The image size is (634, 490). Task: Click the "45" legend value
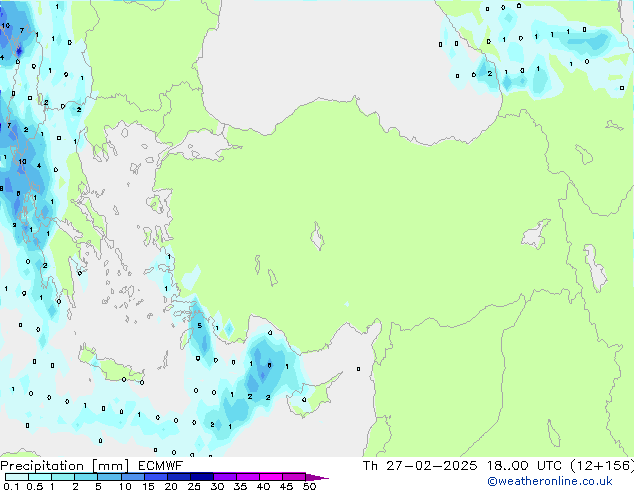(286, 486)
